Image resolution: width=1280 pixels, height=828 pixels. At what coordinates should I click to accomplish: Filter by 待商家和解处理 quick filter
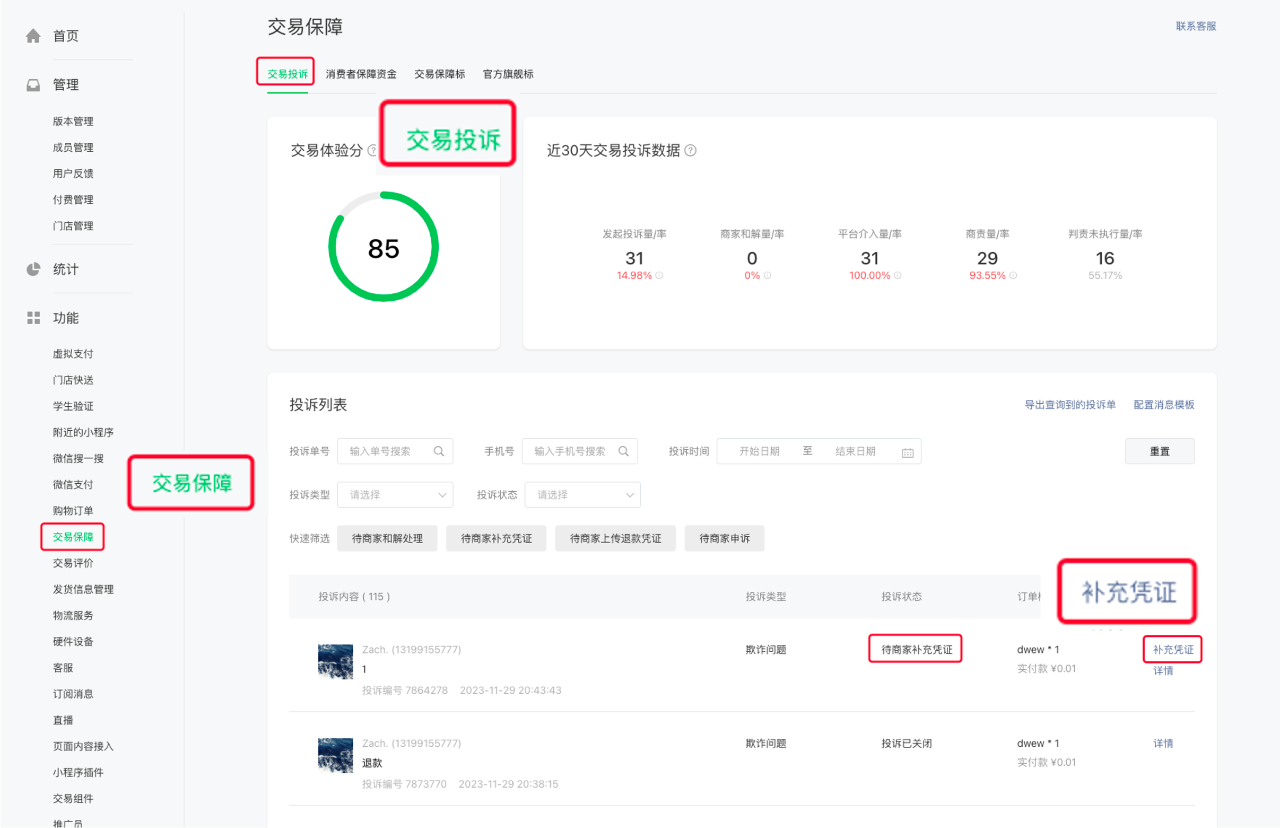click(x=387, y=539)
